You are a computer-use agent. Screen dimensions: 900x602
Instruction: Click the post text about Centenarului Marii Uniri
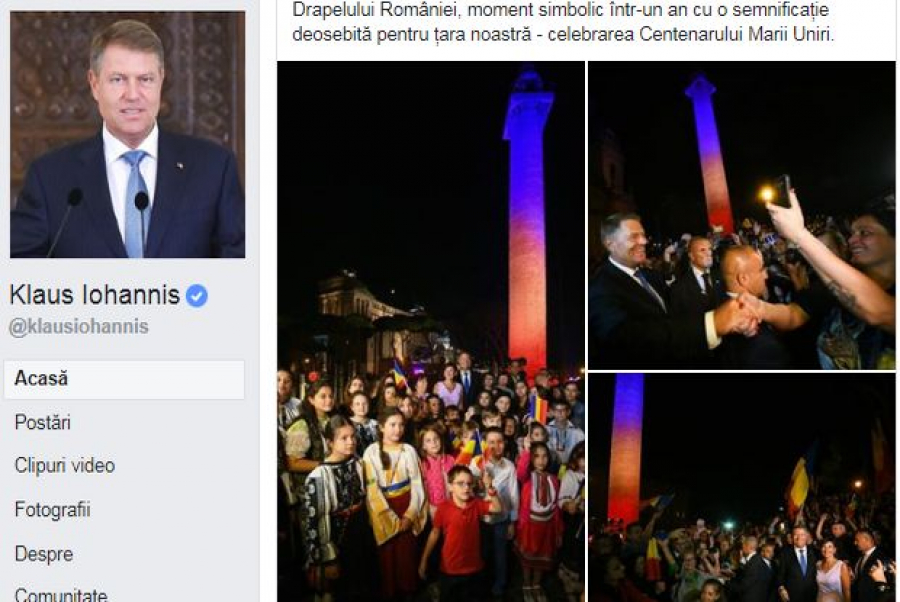(562, 22)
